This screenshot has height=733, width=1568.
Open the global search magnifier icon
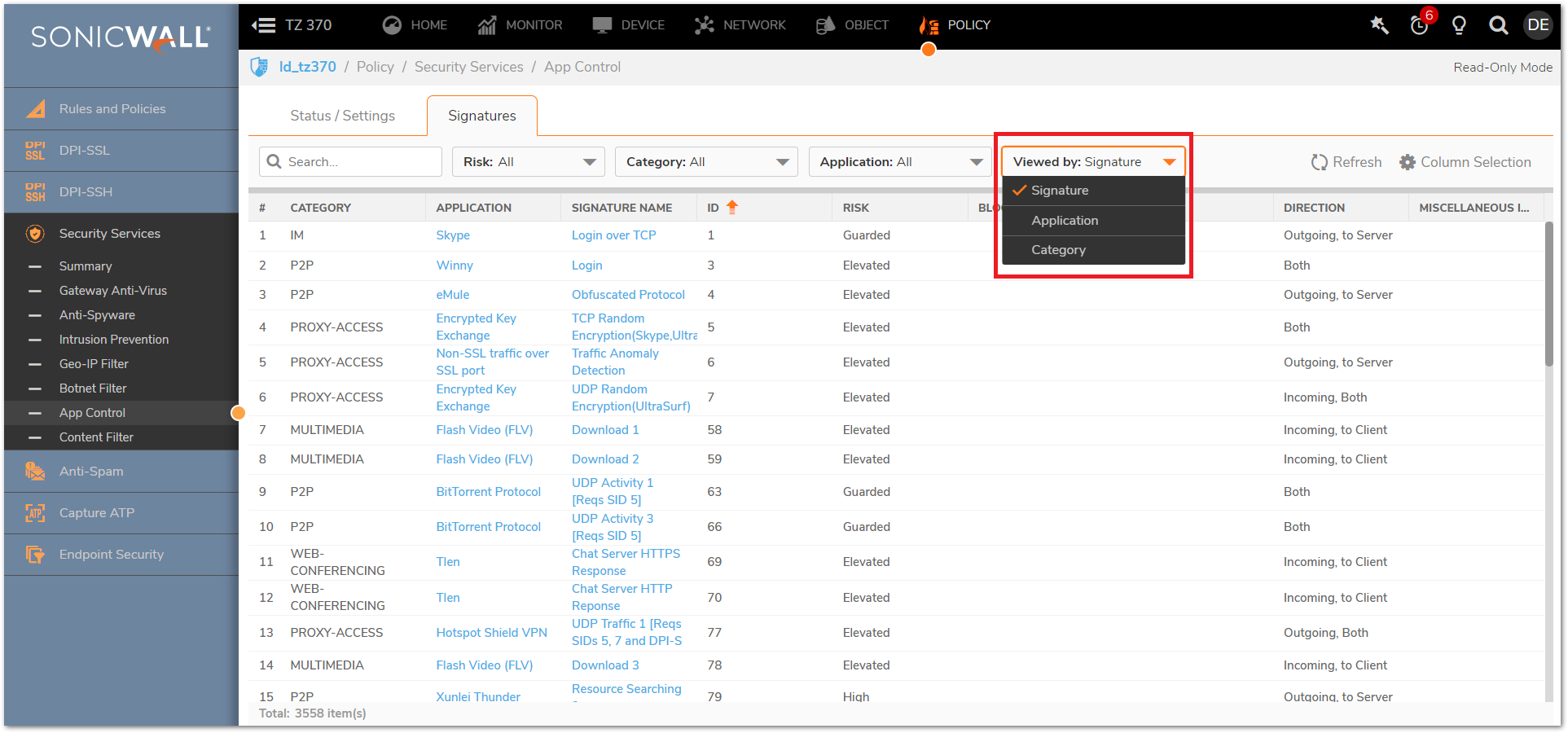(x=1498, y=25)
